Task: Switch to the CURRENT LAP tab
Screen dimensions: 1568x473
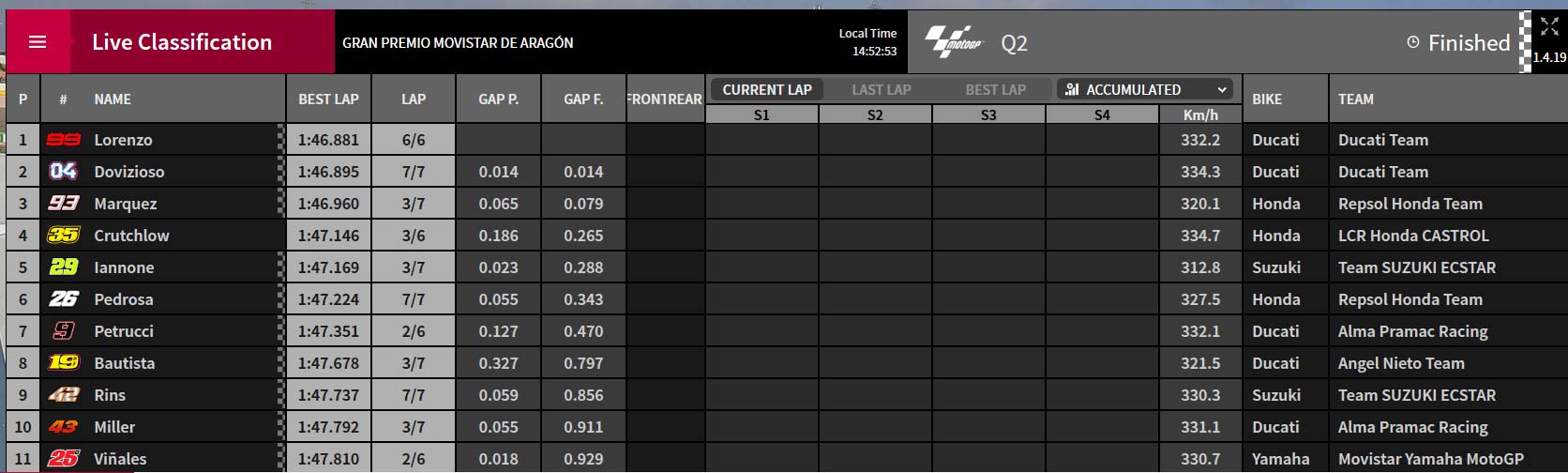Action: coord(767,89)
